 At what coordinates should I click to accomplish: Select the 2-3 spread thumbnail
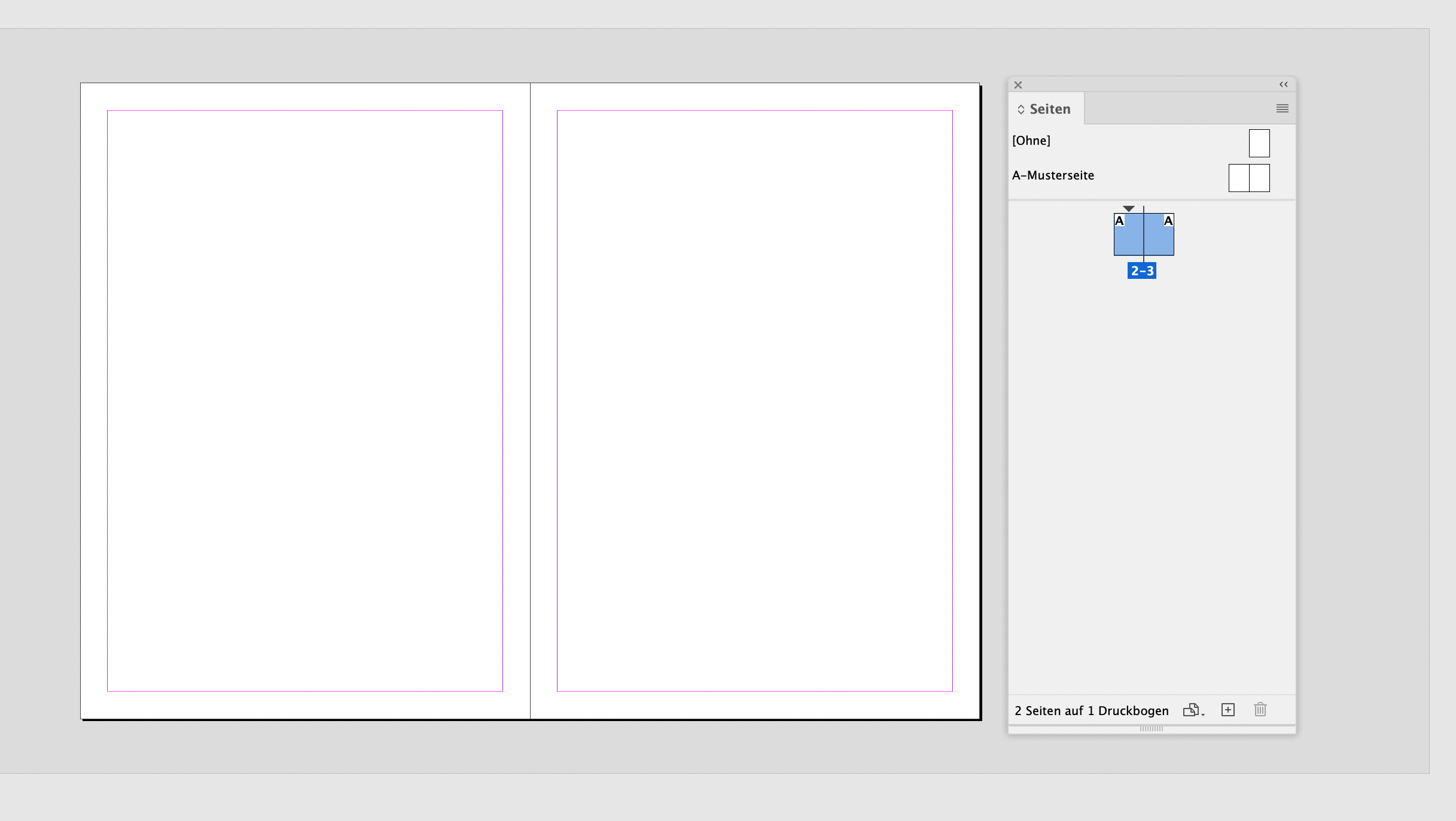click(1144, 233)
